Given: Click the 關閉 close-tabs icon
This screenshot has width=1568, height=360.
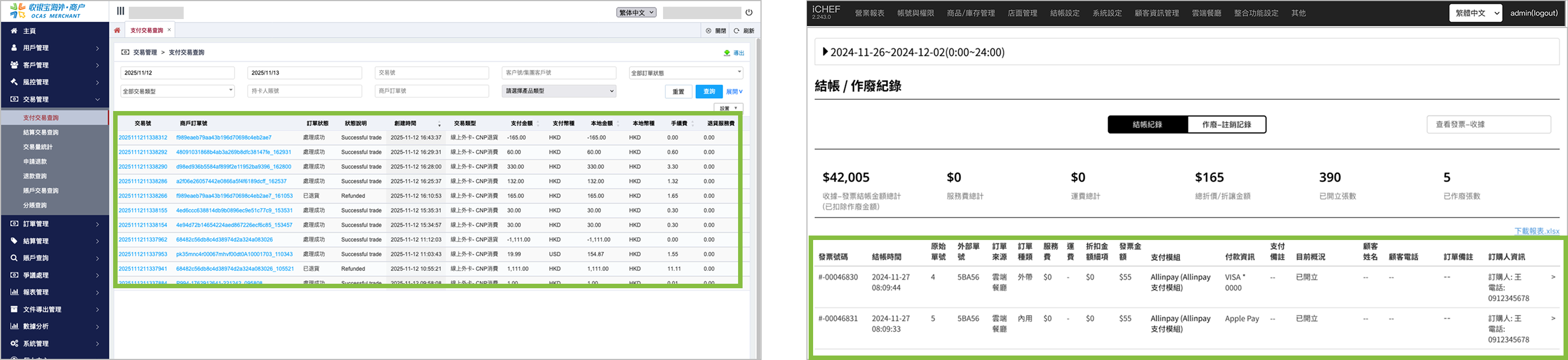Looking at the screenshot, I should [x=708, y=30].
